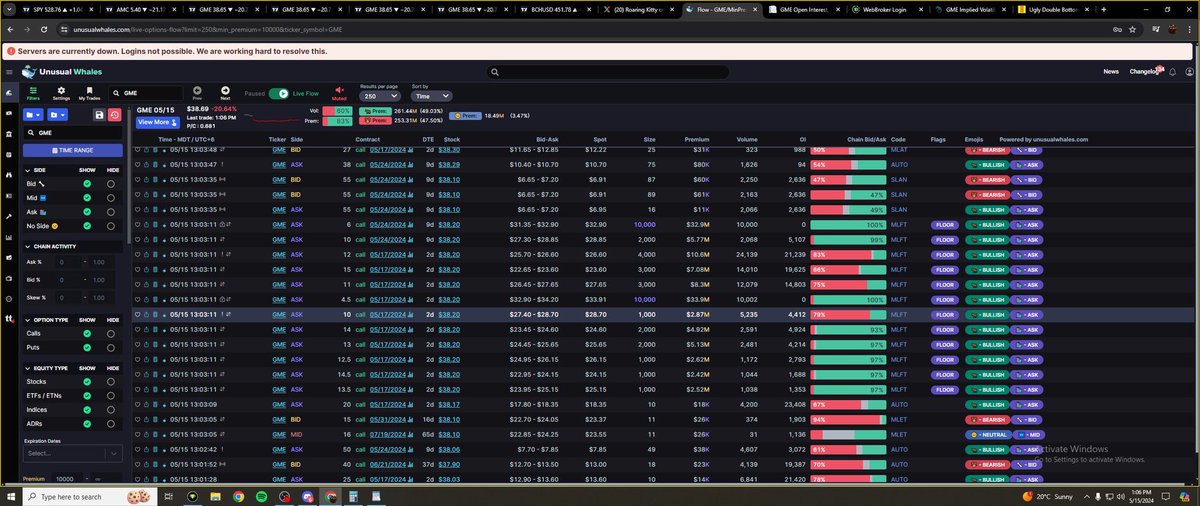This screenshot has width=1200, height=506.
Task: Toggle the Live Flow switch
Action: point(277,93)
